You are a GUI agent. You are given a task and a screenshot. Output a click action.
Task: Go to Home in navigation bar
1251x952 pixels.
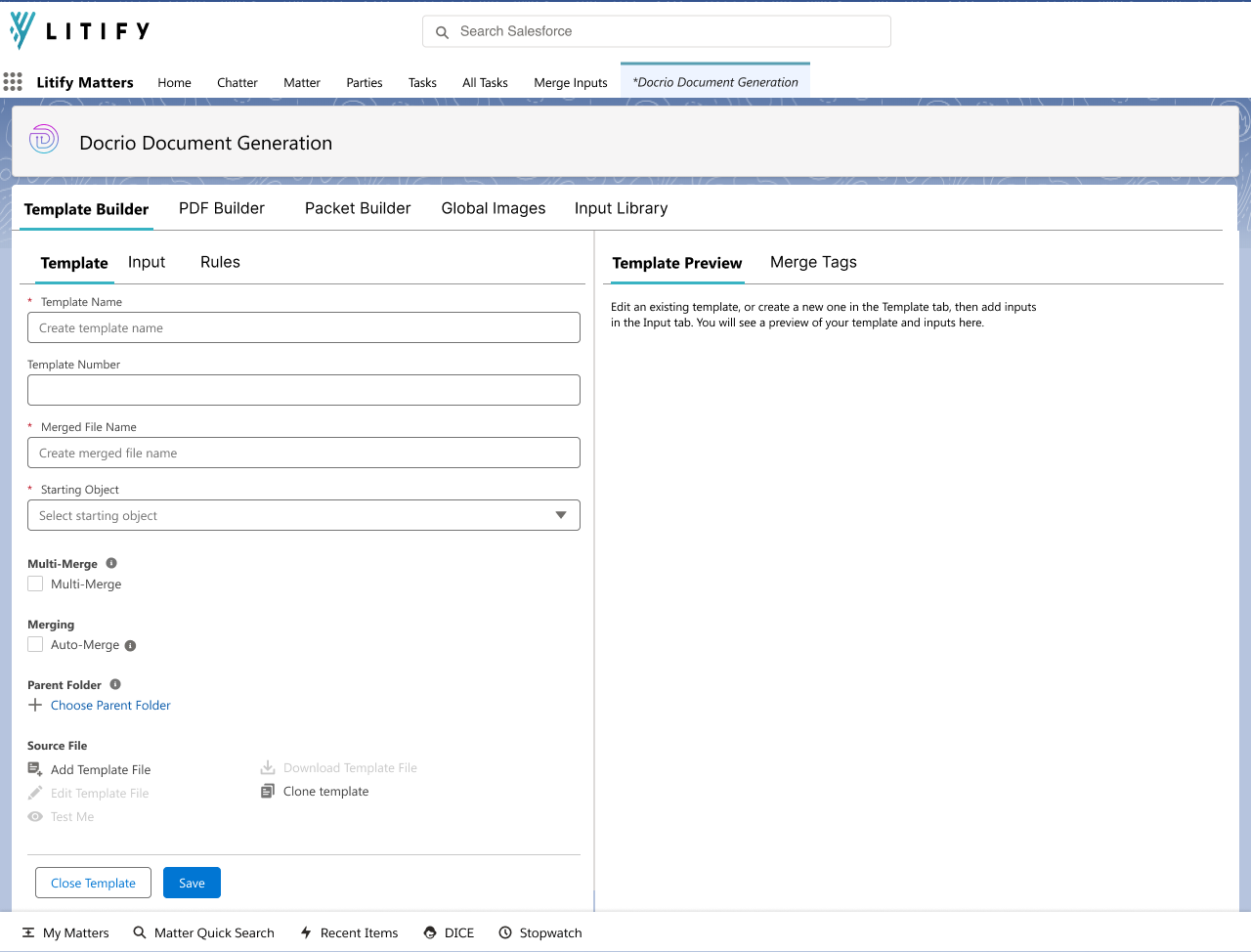click(x=175, y=83)
